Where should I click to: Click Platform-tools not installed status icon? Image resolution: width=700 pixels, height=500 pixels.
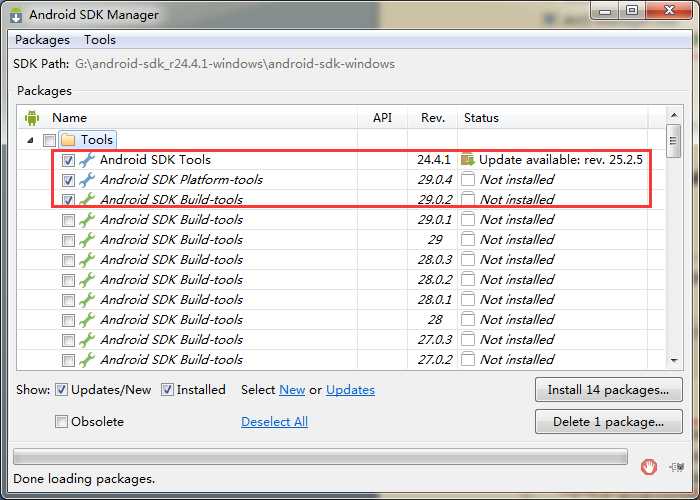467,179
